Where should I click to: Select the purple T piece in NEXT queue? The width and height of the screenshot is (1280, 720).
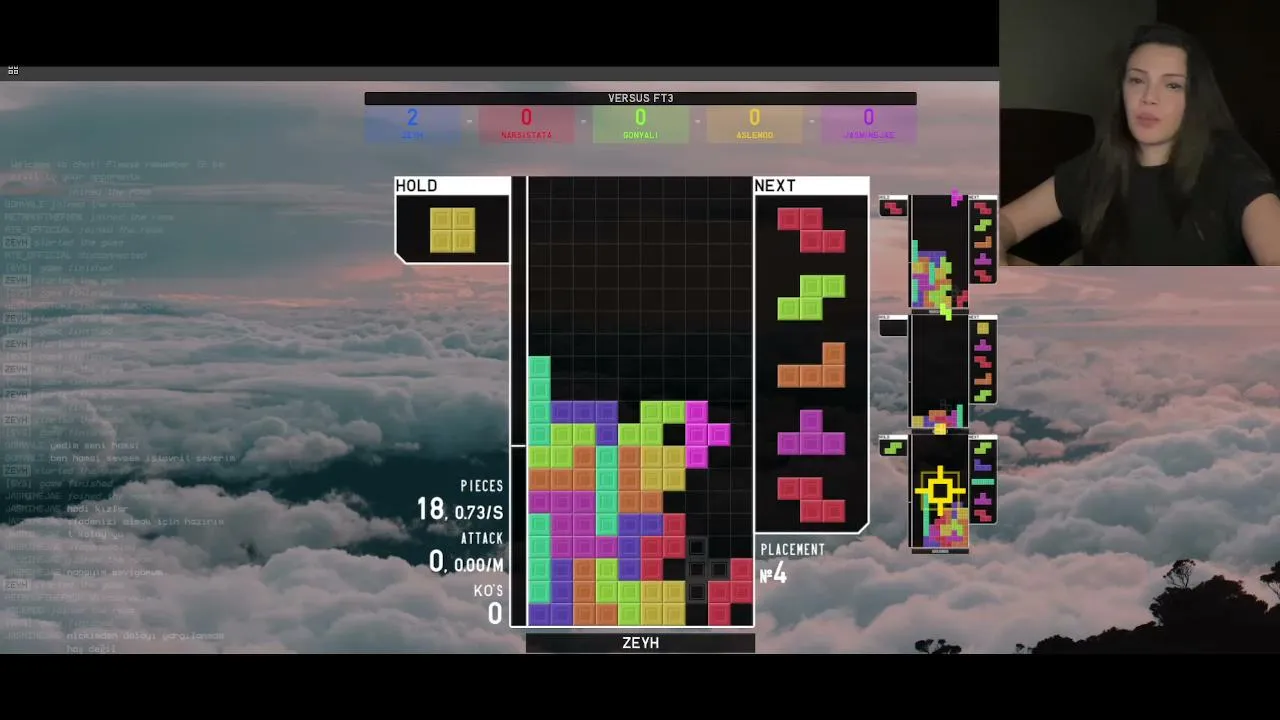click(811, 432)
